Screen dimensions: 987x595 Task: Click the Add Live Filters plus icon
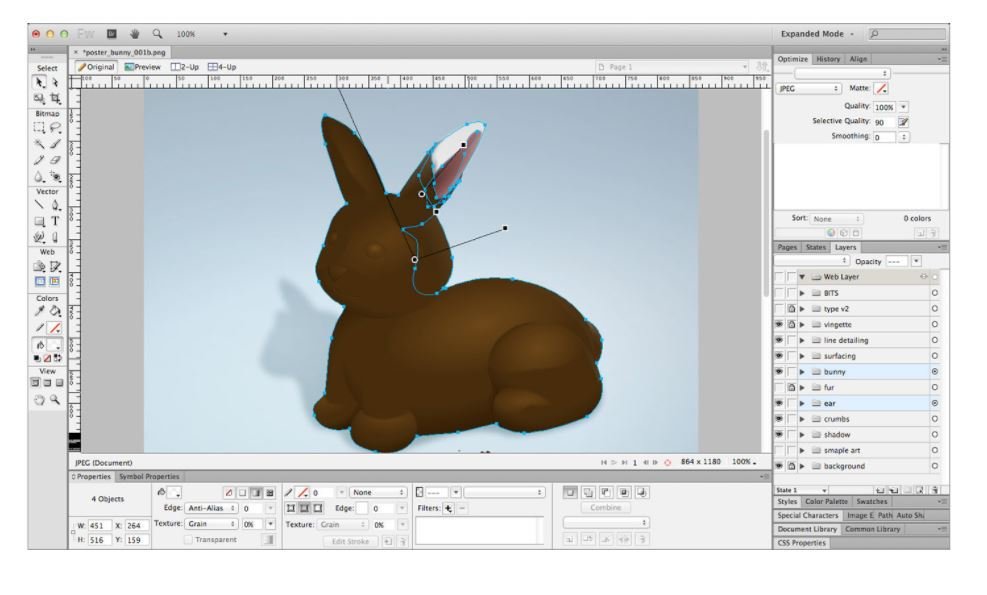click(448, 508)
